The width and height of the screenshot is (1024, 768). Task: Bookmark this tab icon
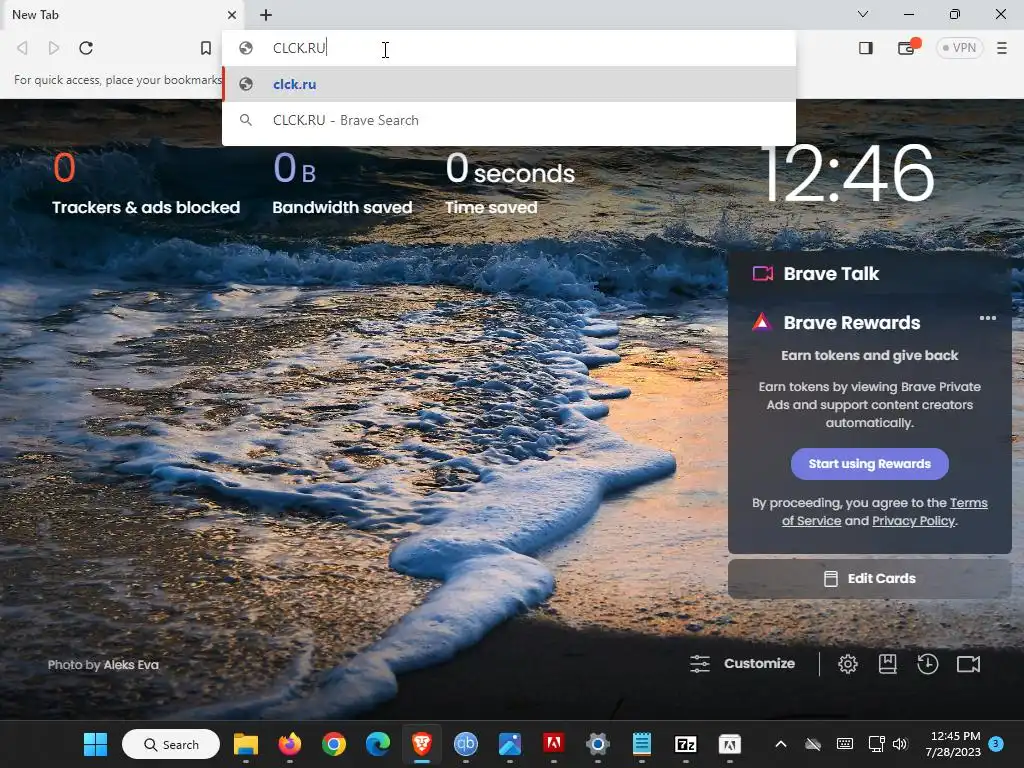click(x=206, y=48)
